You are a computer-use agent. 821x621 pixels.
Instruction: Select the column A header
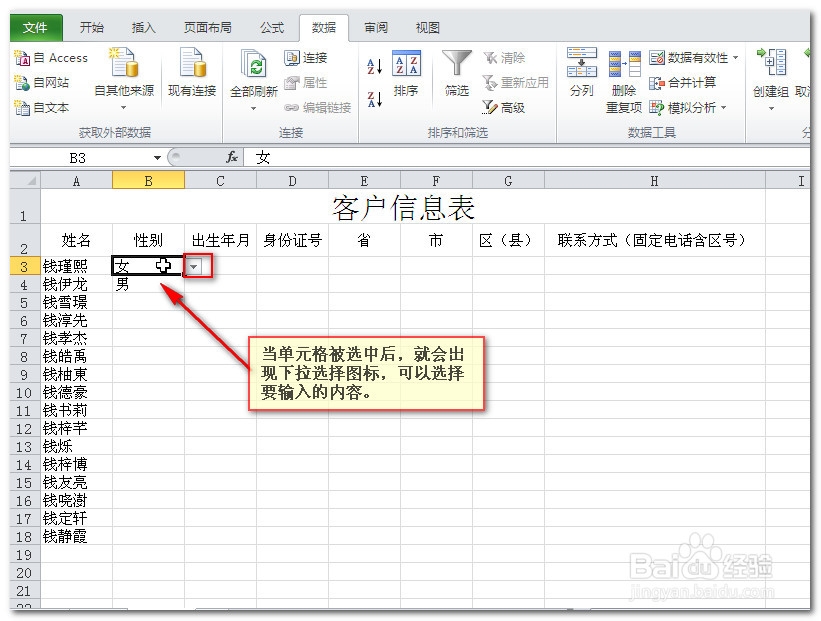[76, 181]
